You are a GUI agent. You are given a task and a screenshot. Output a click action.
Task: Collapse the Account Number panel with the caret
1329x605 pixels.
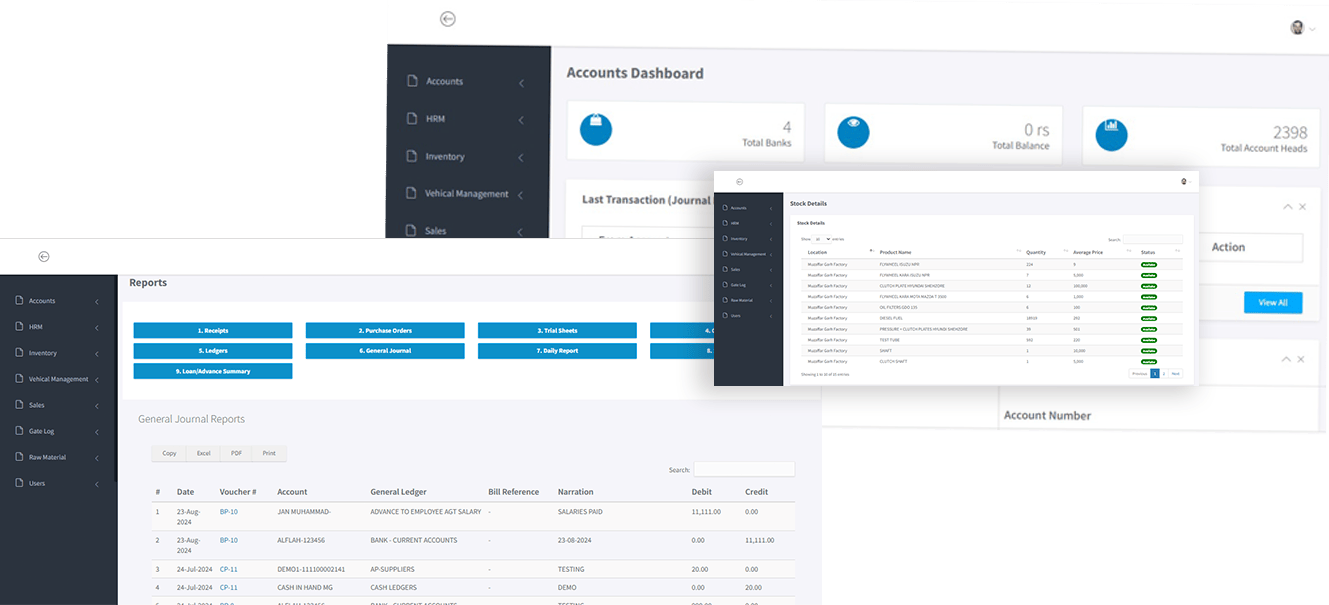click(1288, 358)
